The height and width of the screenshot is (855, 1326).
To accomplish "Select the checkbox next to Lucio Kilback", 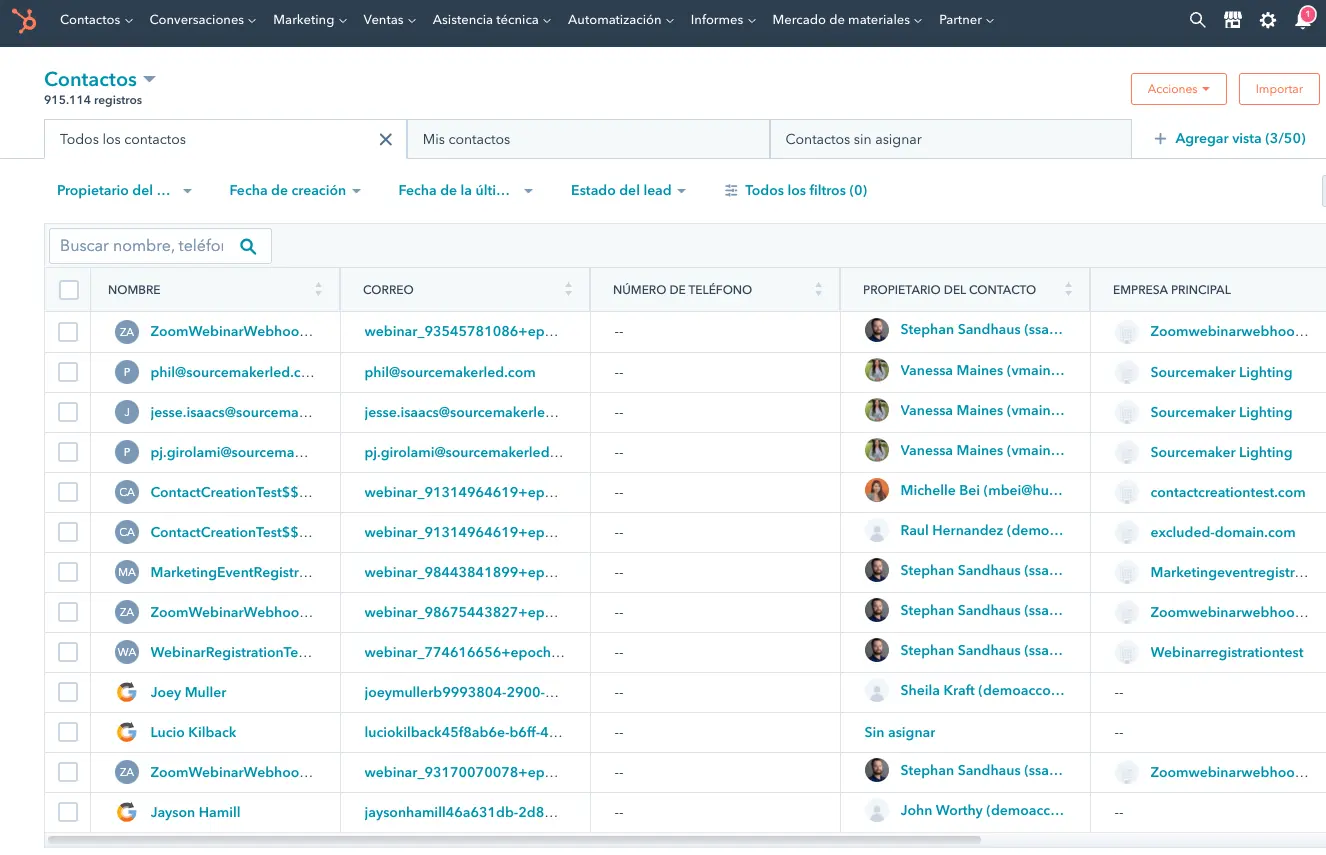I will pyautogui.click(x=68, y=732).
